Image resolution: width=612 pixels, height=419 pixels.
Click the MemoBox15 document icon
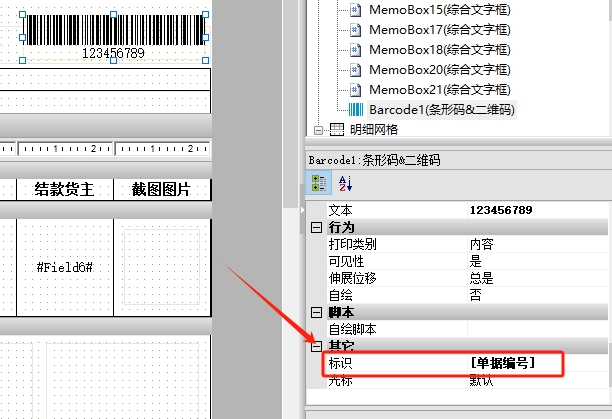point(355,10)
